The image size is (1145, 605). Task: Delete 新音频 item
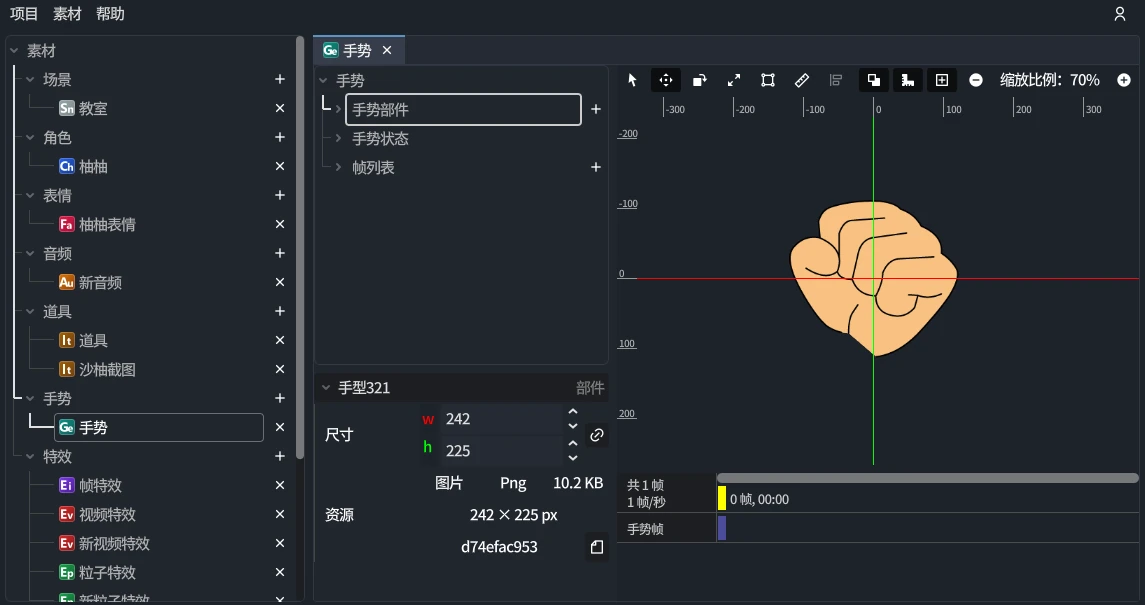pos(280,282)
